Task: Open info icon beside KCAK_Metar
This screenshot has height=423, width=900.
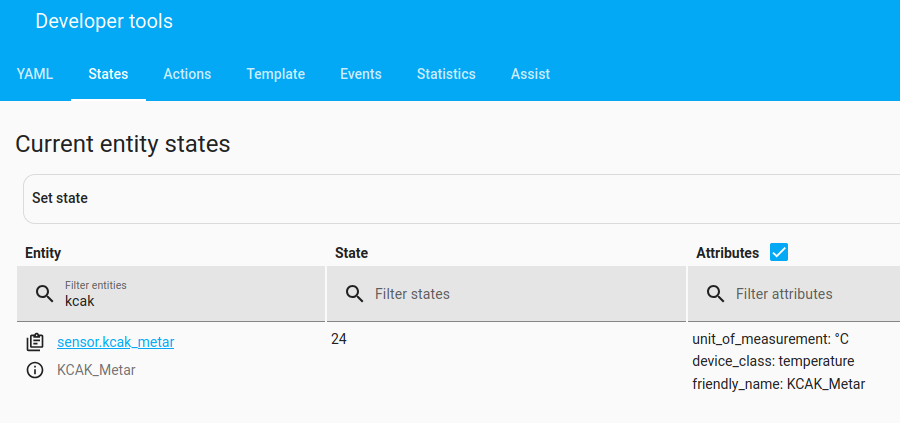Action: click(x=35, y=370)
